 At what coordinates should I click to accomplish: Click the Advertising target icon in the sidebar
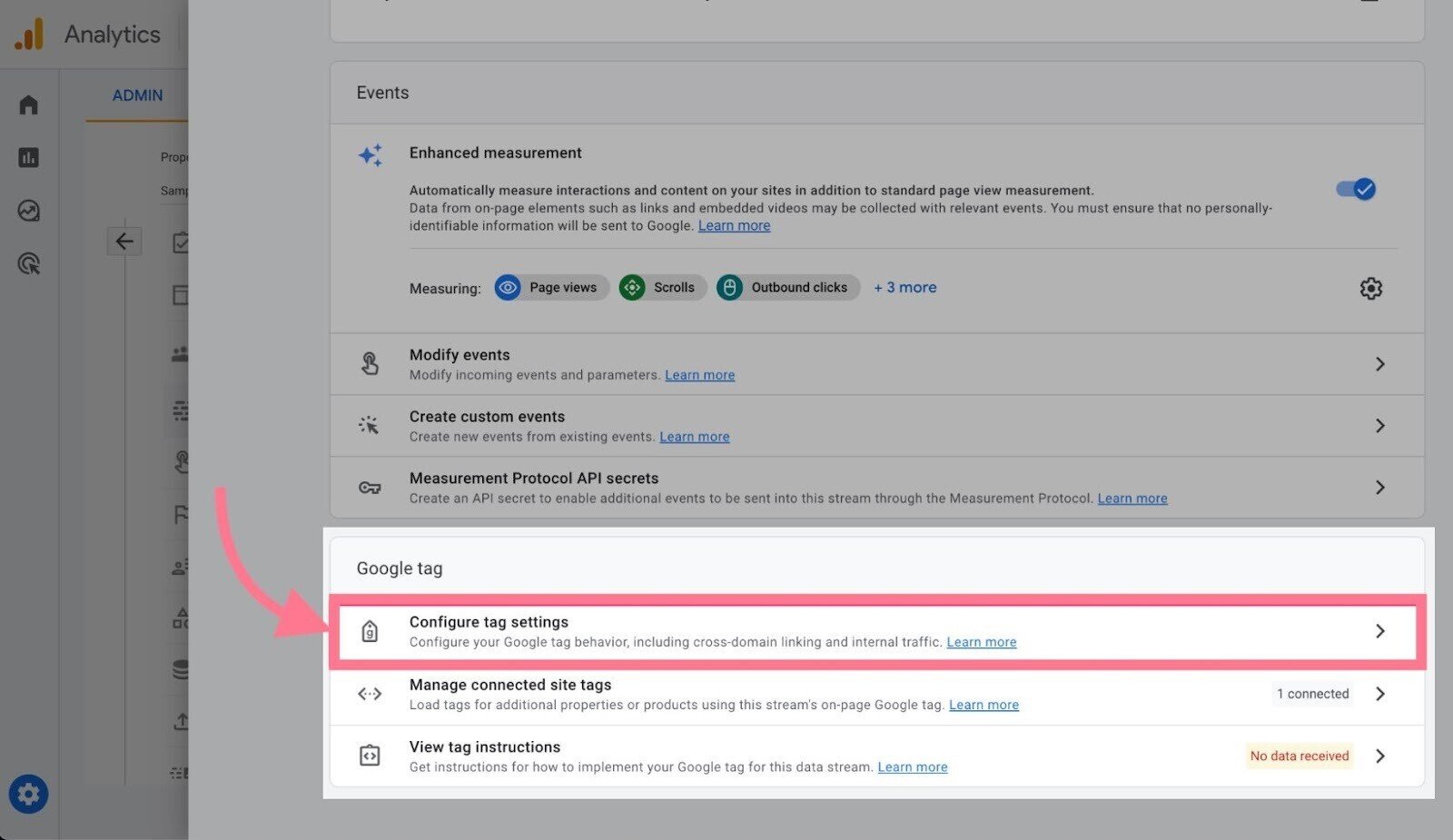click(x=28, y=263)
